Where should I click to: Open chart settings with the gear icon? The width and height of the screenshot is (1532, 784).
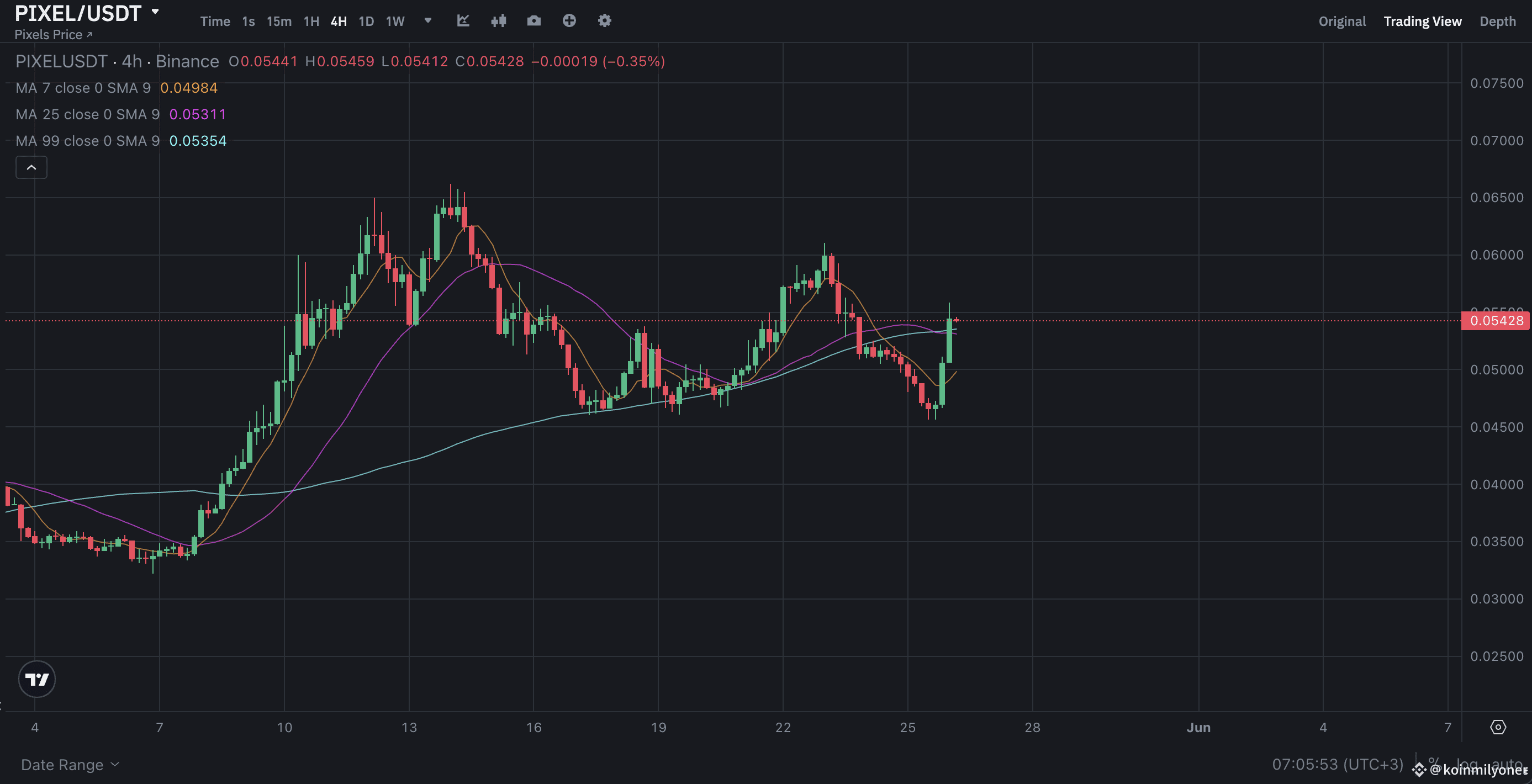tap(604, 20)
